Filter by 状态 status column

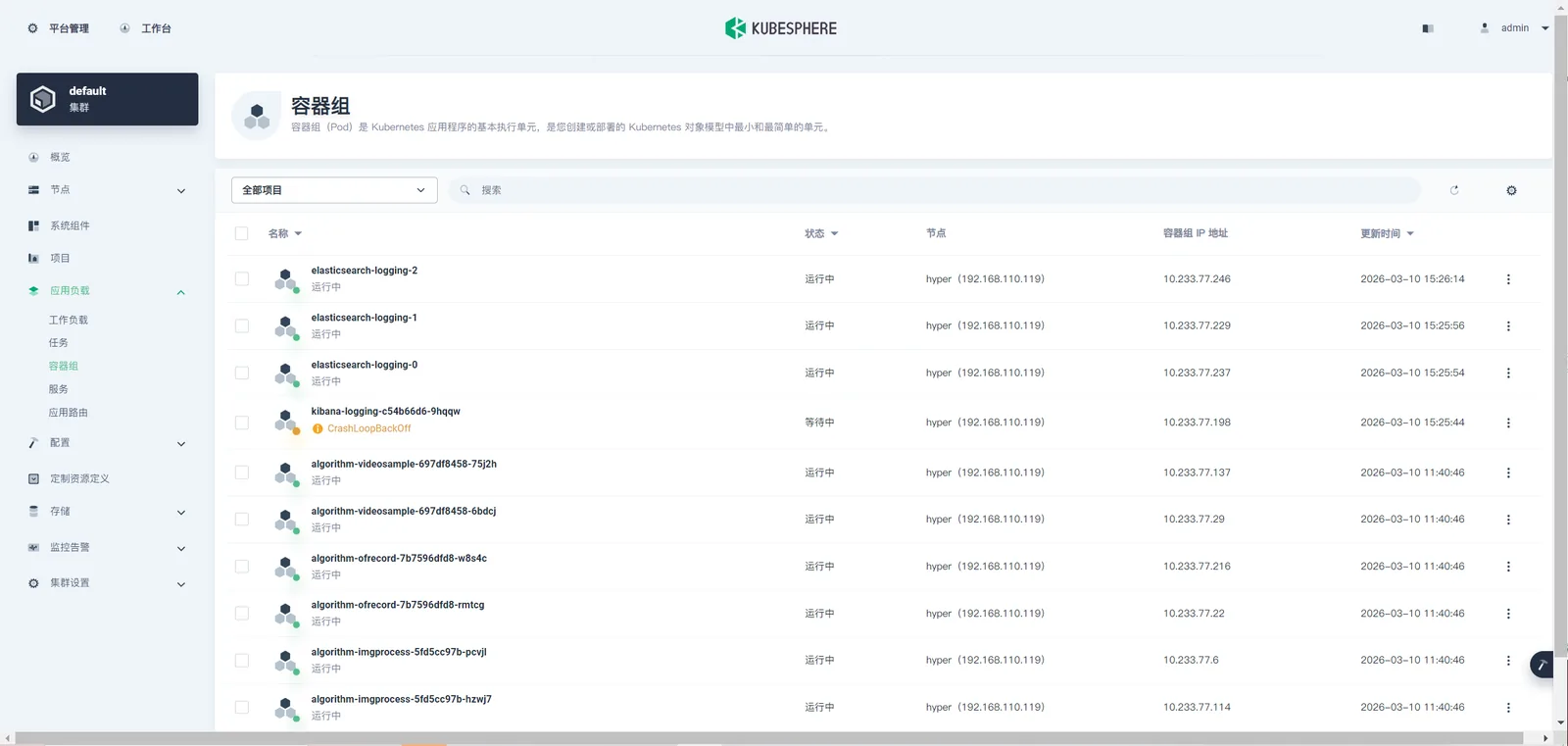pos(821,233)
